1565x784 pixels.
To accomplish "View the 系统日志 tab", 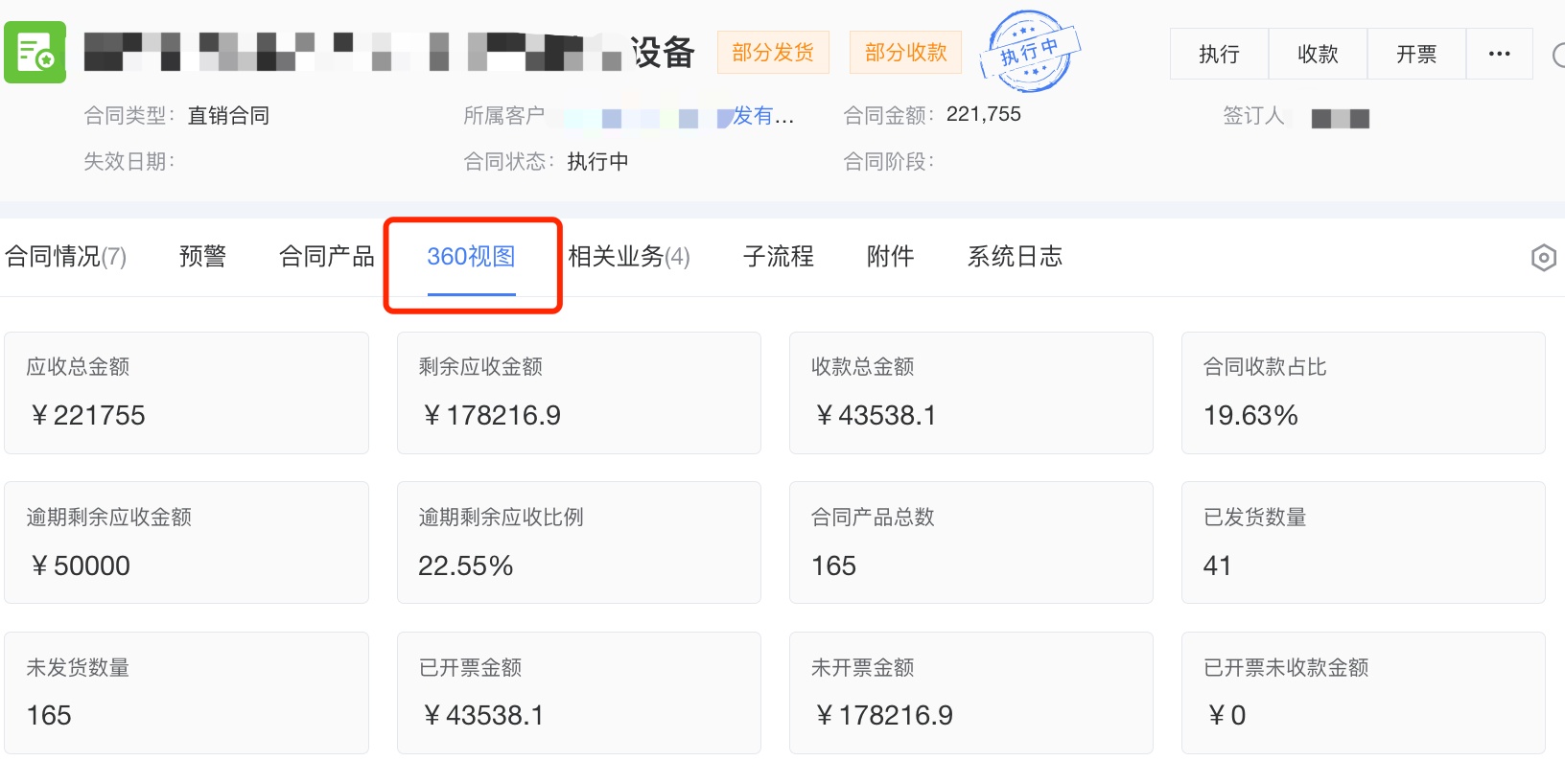I will (x=1015, y=257).
